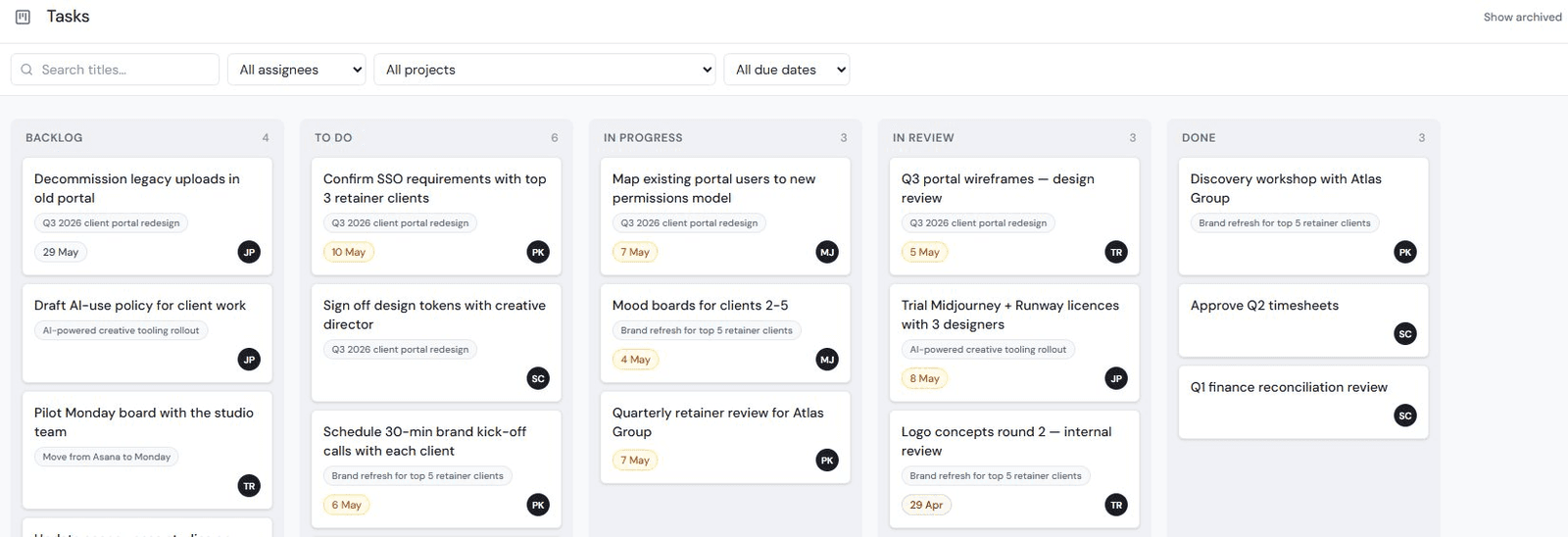
Task: Click the 29 May due date badge
Action: click(x=61, y=252)
